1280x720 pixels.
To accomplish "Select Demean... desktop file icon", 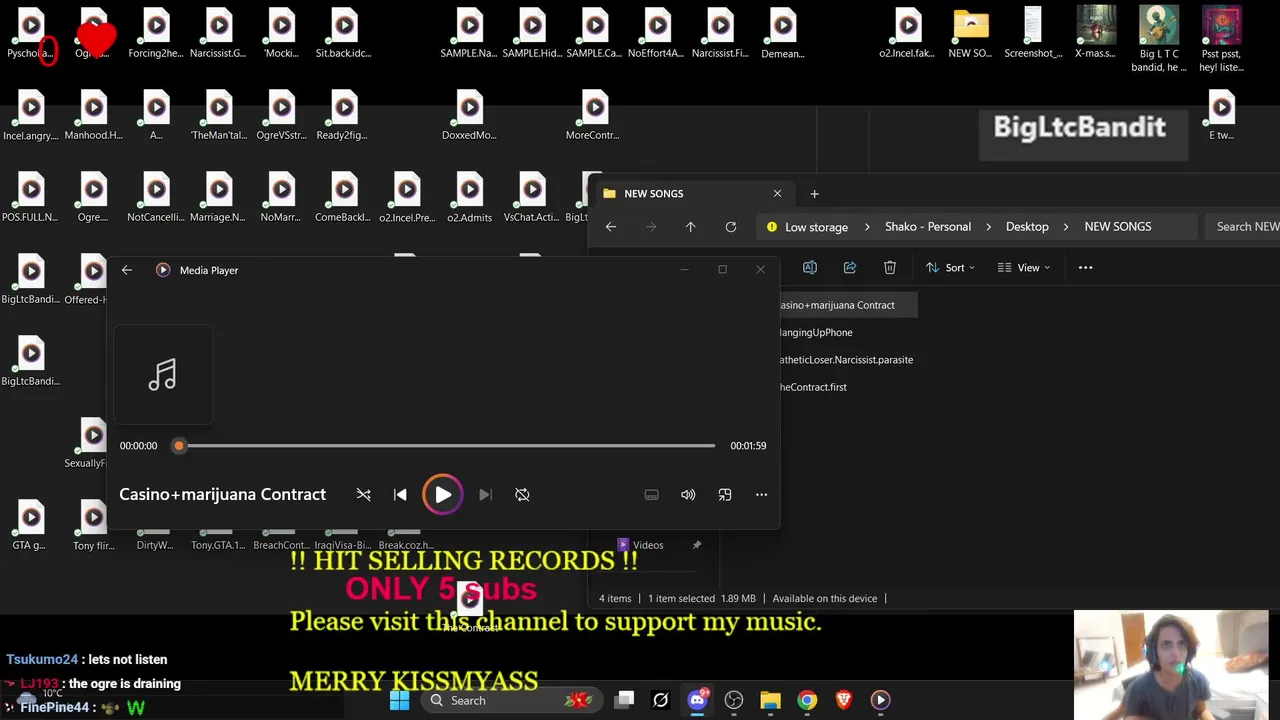I will pos(783,34).
